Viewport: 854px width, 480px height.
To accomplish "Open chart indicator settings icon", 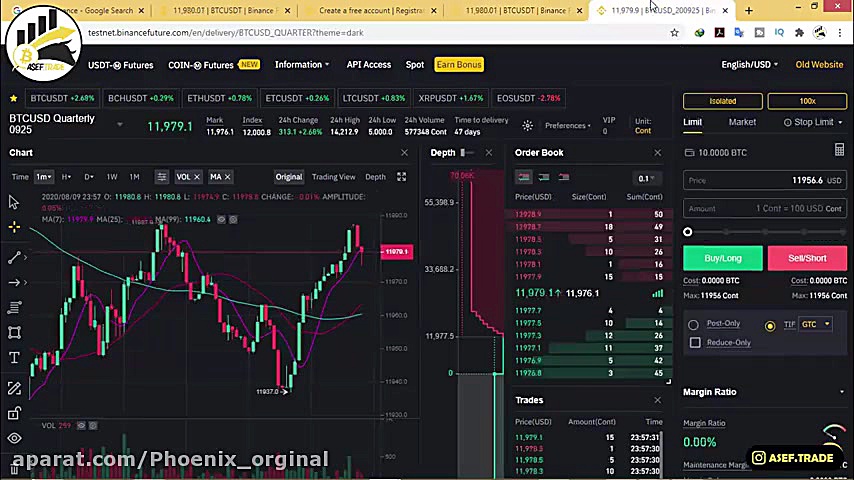I will (x=162, y=177).
